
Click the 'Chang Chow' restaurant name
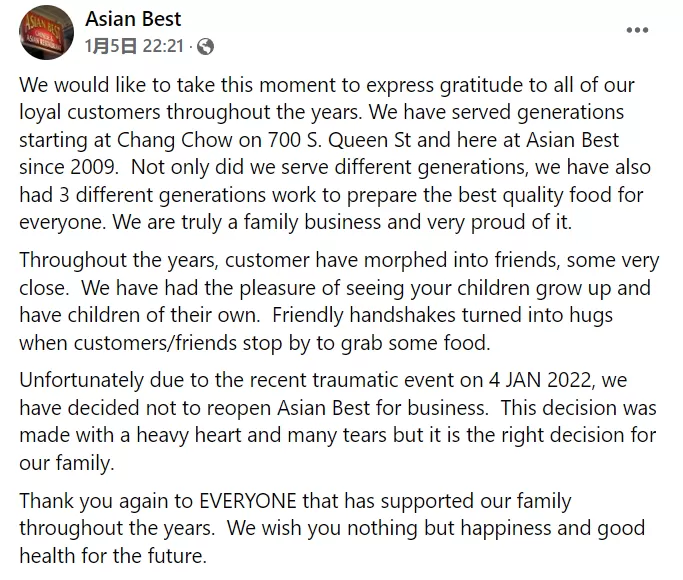pos(175,140)
